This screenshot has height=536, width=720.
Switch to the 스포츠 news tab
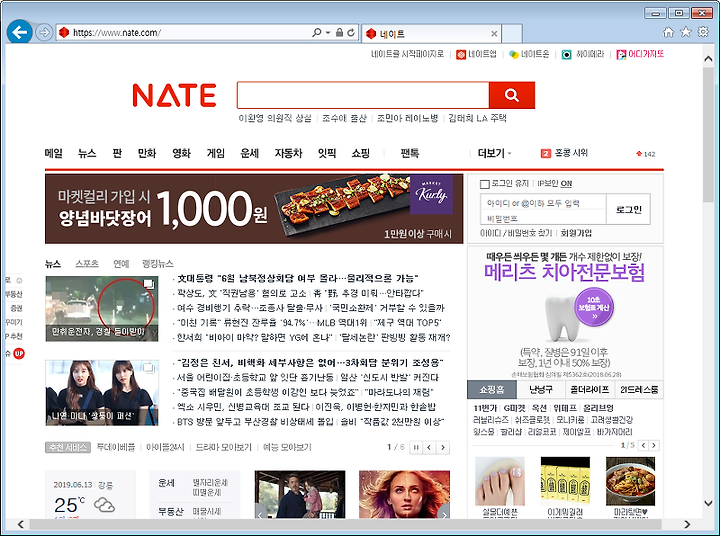[x=87, y=264]
